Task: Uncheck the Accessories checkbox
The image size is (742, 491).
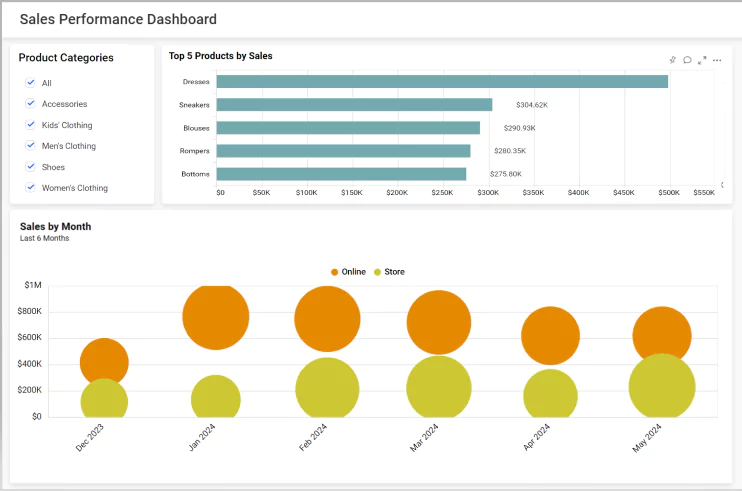Action: [31, 104]
